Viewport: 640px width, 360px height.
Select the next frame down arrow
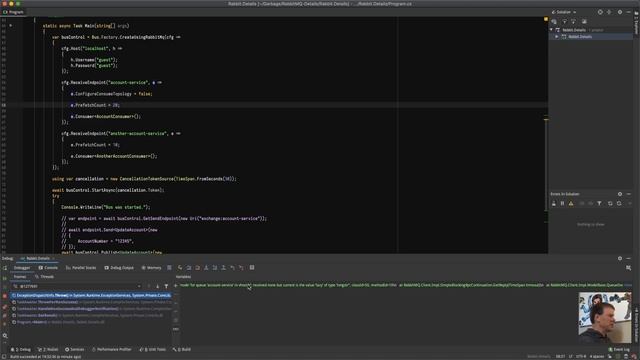[157, 286]
